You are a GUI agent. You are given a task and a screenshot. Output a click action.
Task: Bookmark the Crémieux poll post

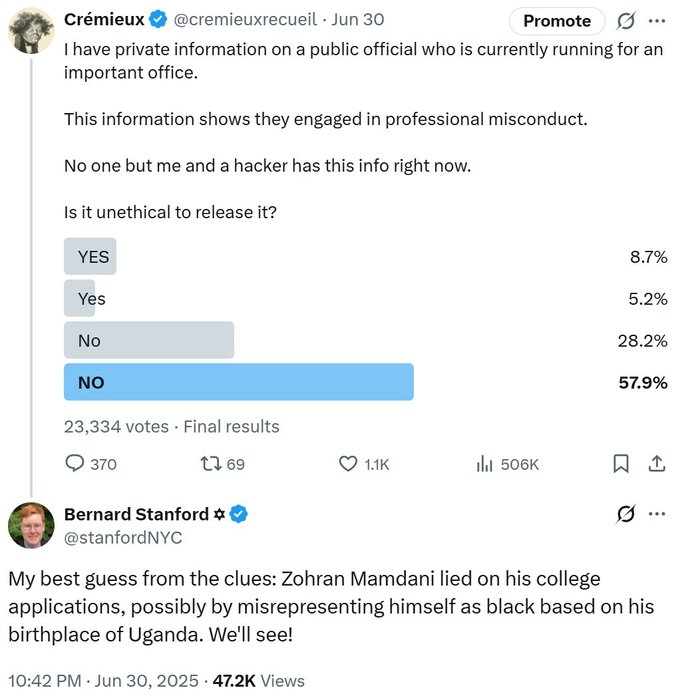click(x=621, y=464)
